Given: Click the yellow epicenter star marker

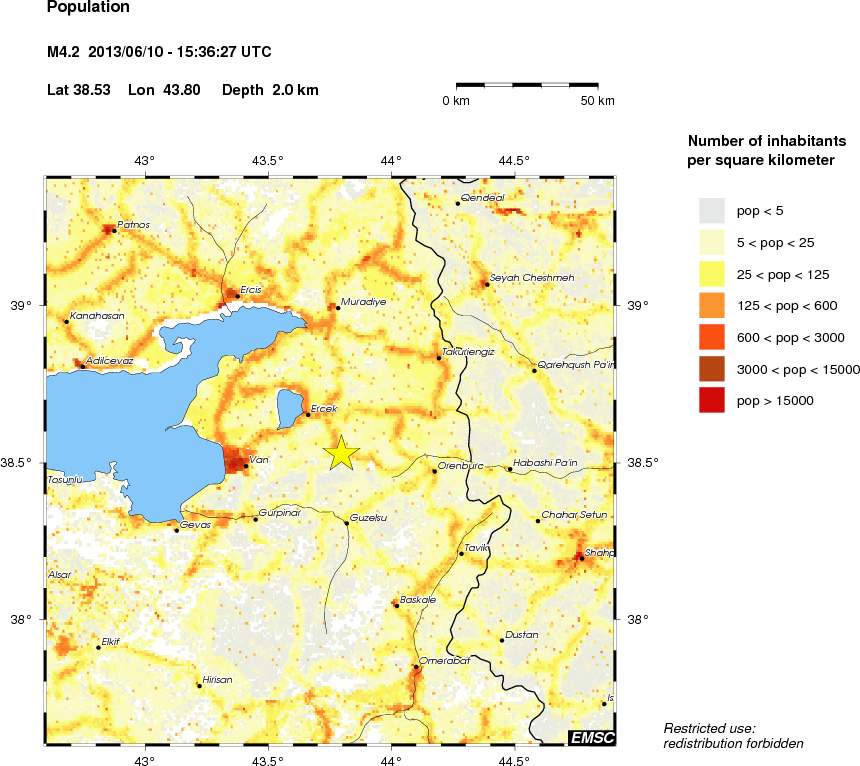Looking at the screenshot, I should (x=341, y=452).
